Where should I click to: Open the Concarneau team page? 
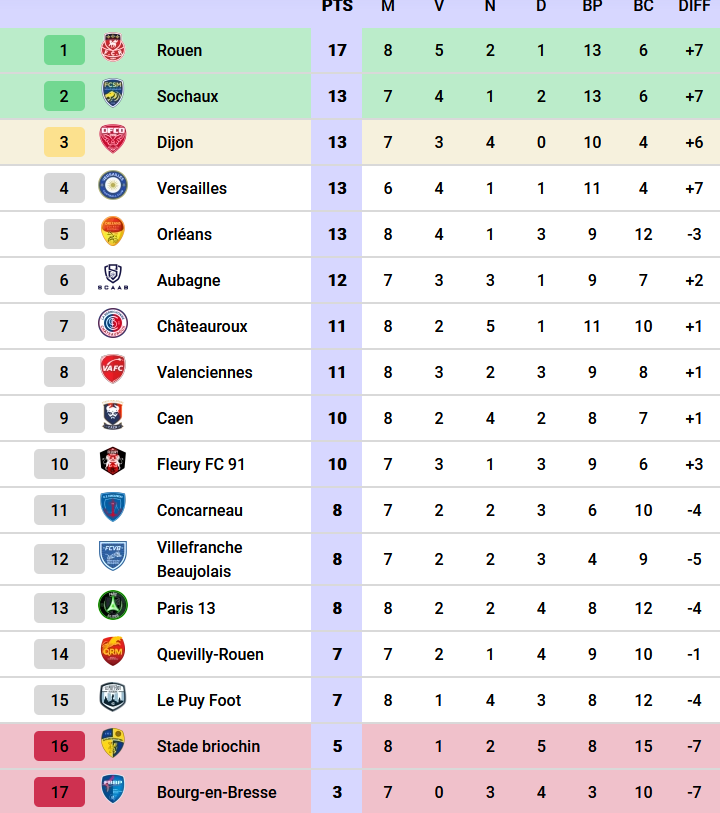pyautogui.click(x=199, y=510)
